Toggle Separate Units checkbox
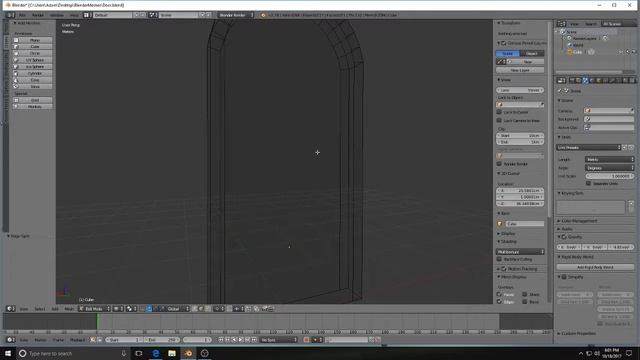Screen dimensions: 640x360 [589, 183]
